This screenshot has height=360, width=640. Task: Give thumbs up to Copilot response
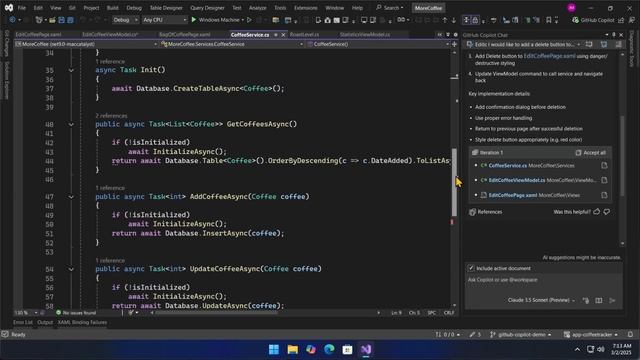(597, 212)
